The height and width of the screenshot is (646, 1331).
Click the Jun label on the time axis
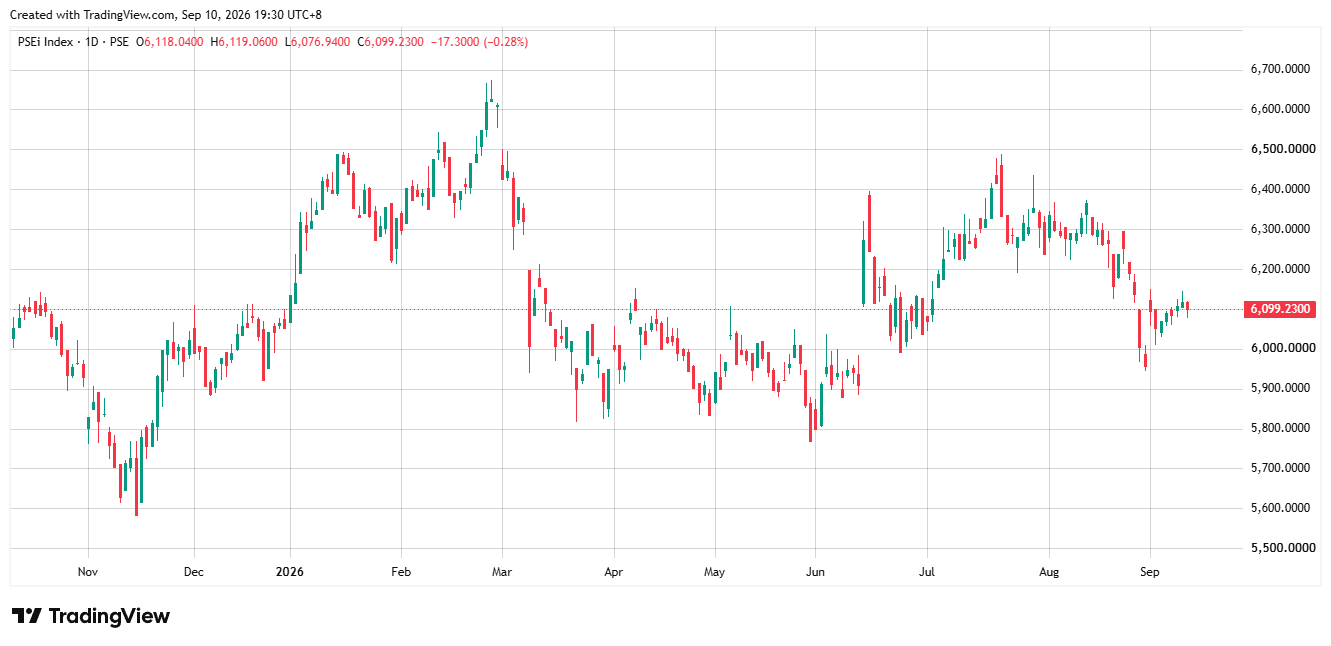point(815,573)
